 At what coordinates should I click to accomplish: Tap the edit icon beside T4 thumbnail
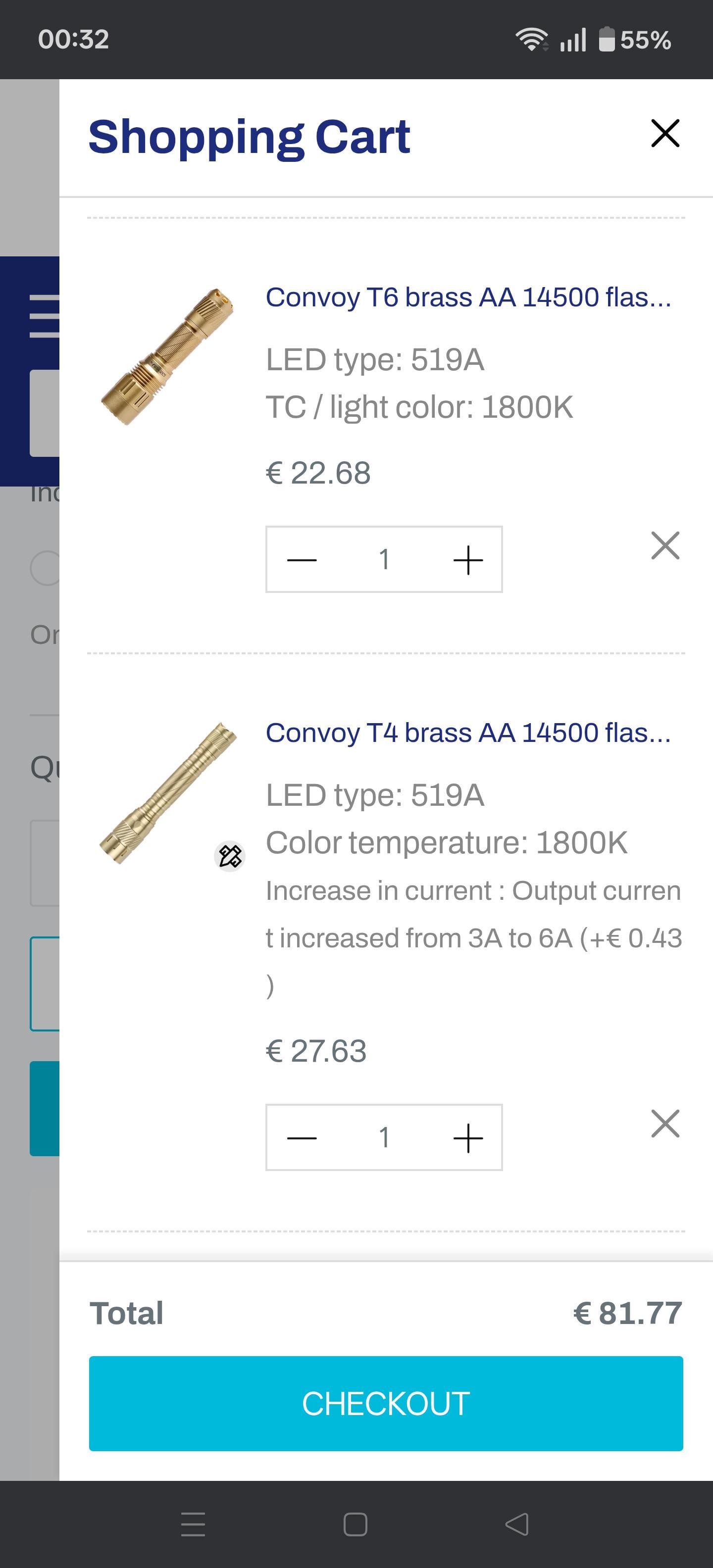click(230, 856)
